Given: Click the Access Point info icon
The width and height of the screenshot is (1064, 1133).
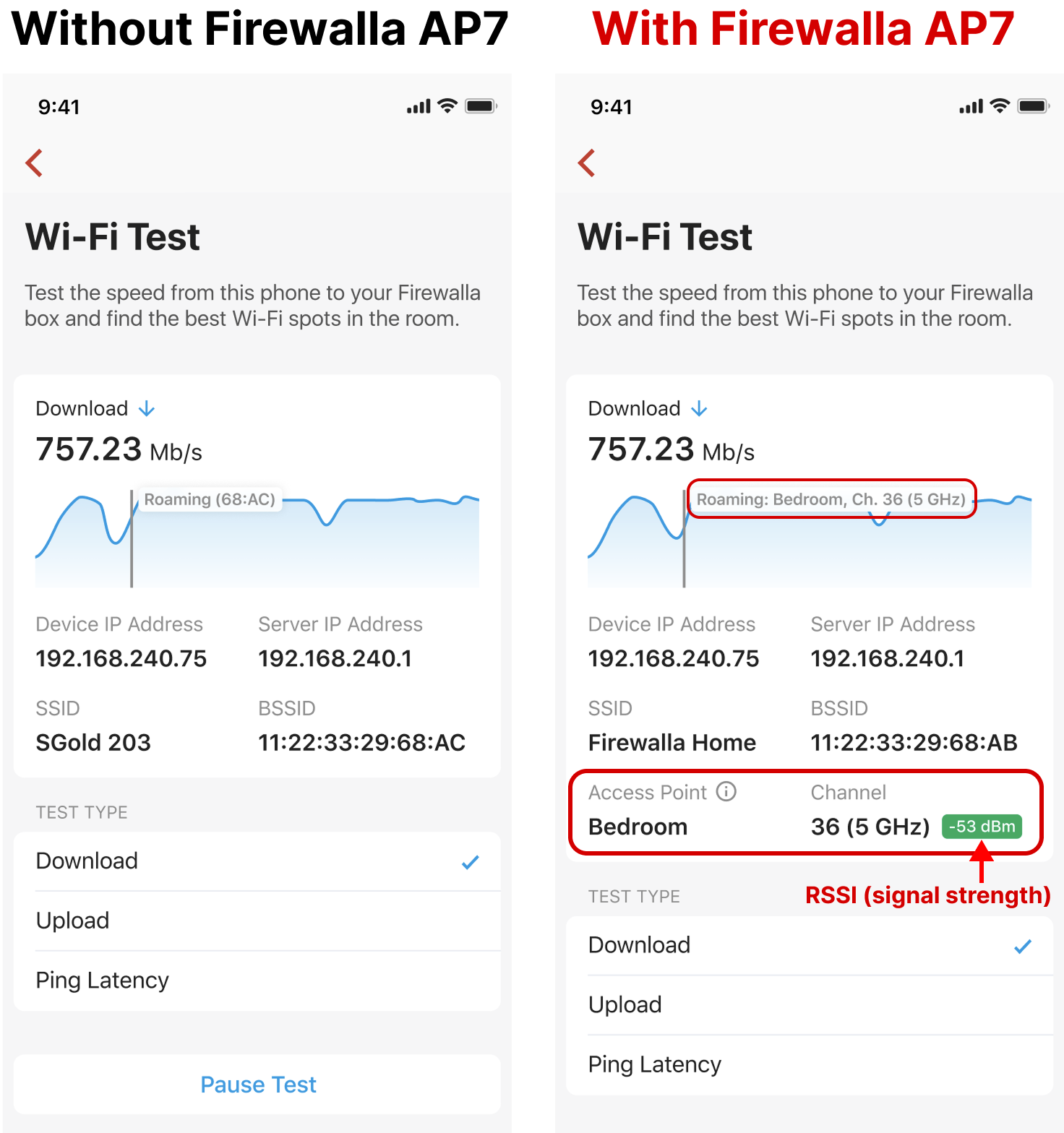Looking at the screenshot, I should [726, 792].
